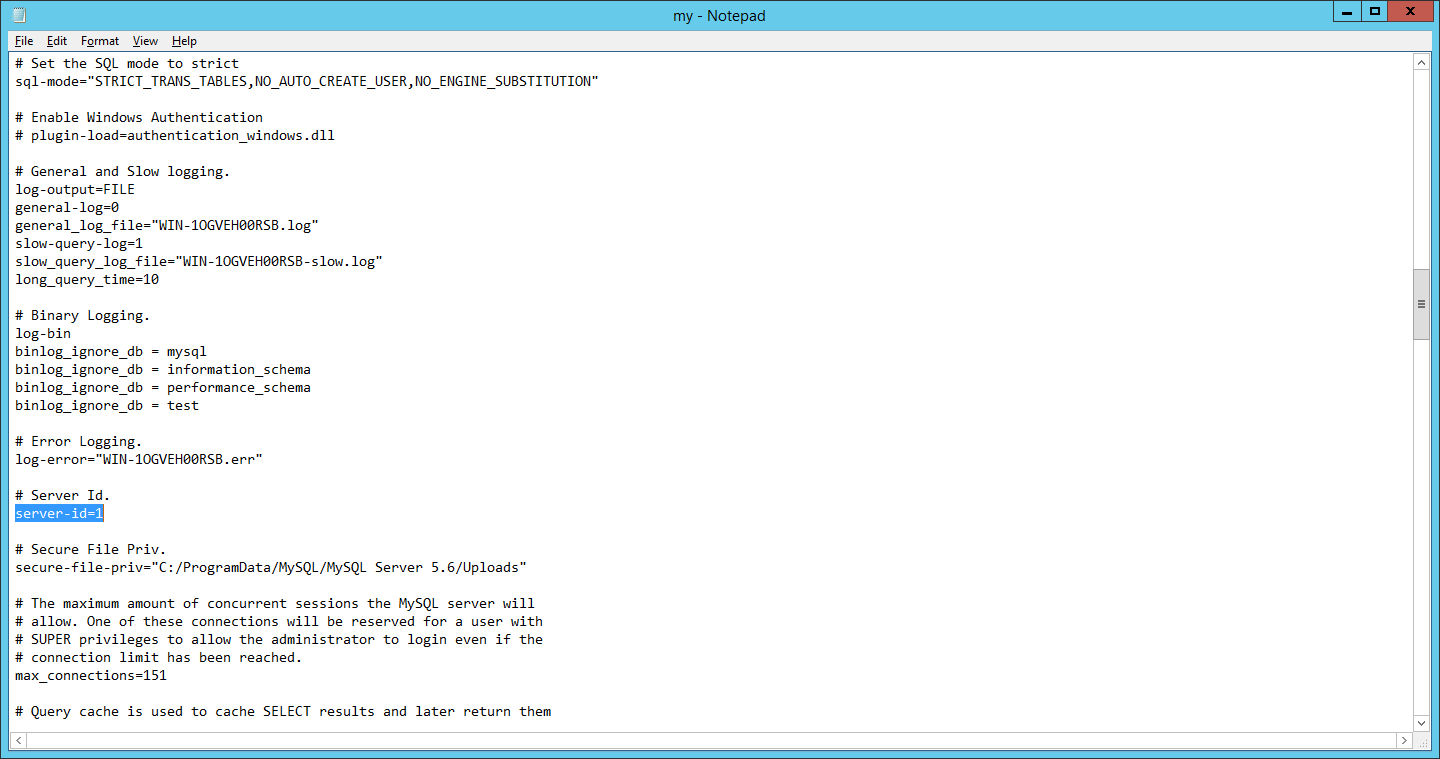Open the Help menu
1440x759 pixels.
(184, 41)
